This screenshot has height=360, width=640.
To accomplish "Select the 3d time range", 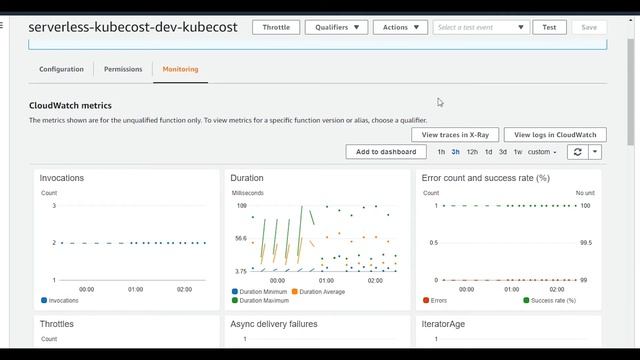I will (503, 152).
